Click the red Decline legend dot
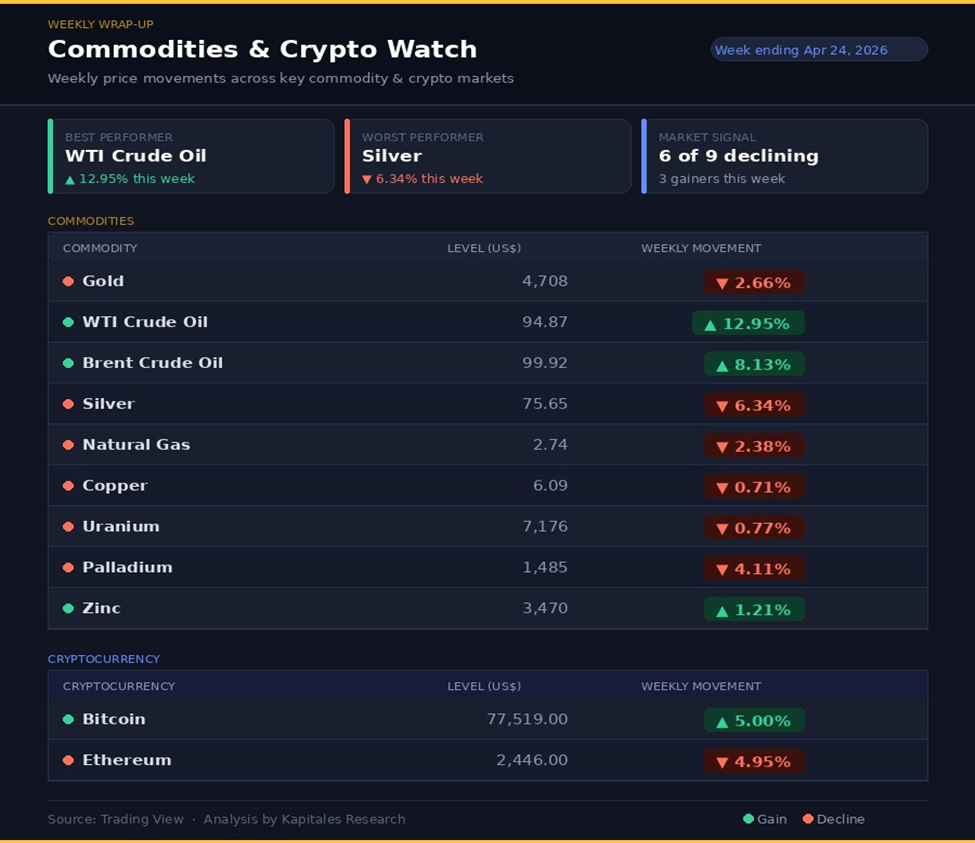The image size is (975, 843). pos(808,819)
